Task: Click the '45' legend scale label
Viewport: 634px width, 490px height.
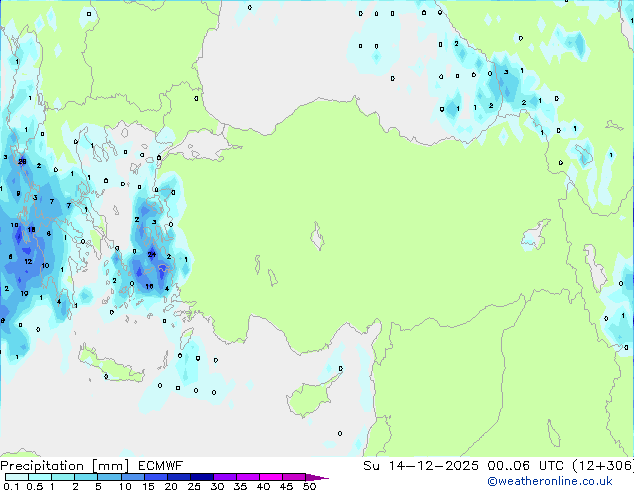Action: tap(286, 486)
